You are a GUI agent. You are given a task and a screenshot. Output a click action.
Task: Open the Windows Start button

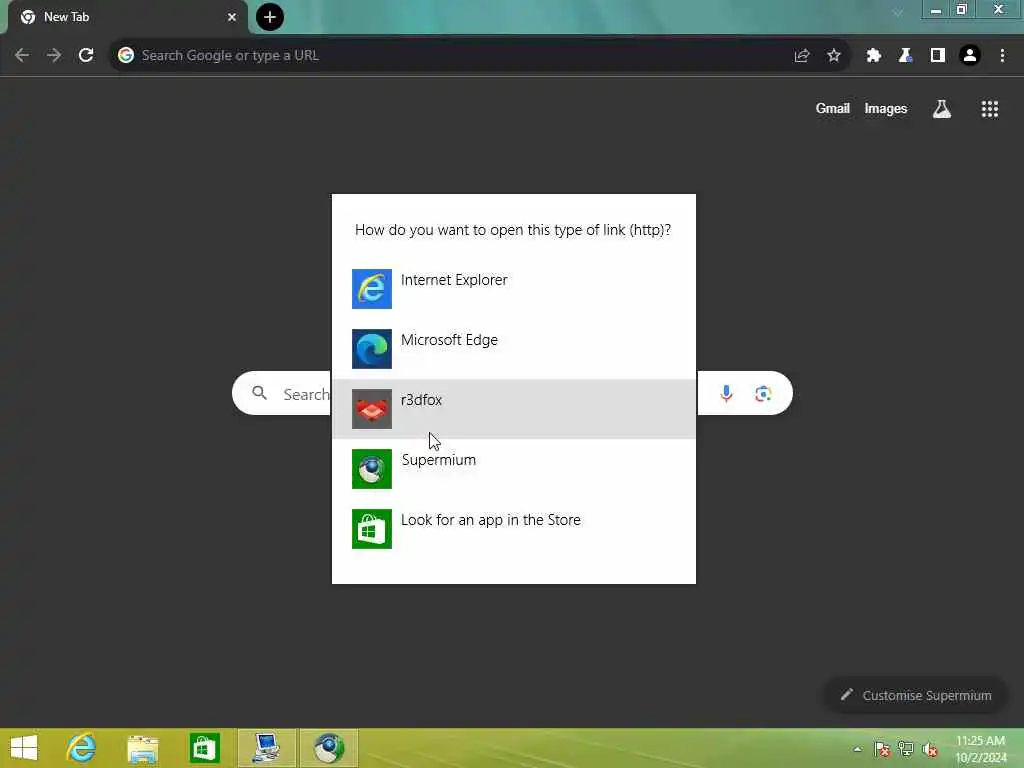point(24,748)
